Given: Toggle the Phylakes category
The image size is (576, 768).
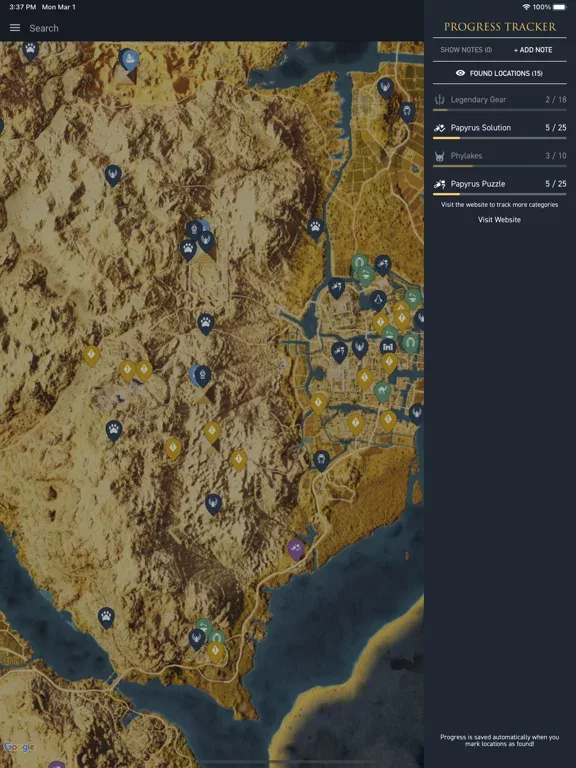Looking at the screenshot, I should click(500, 156).
